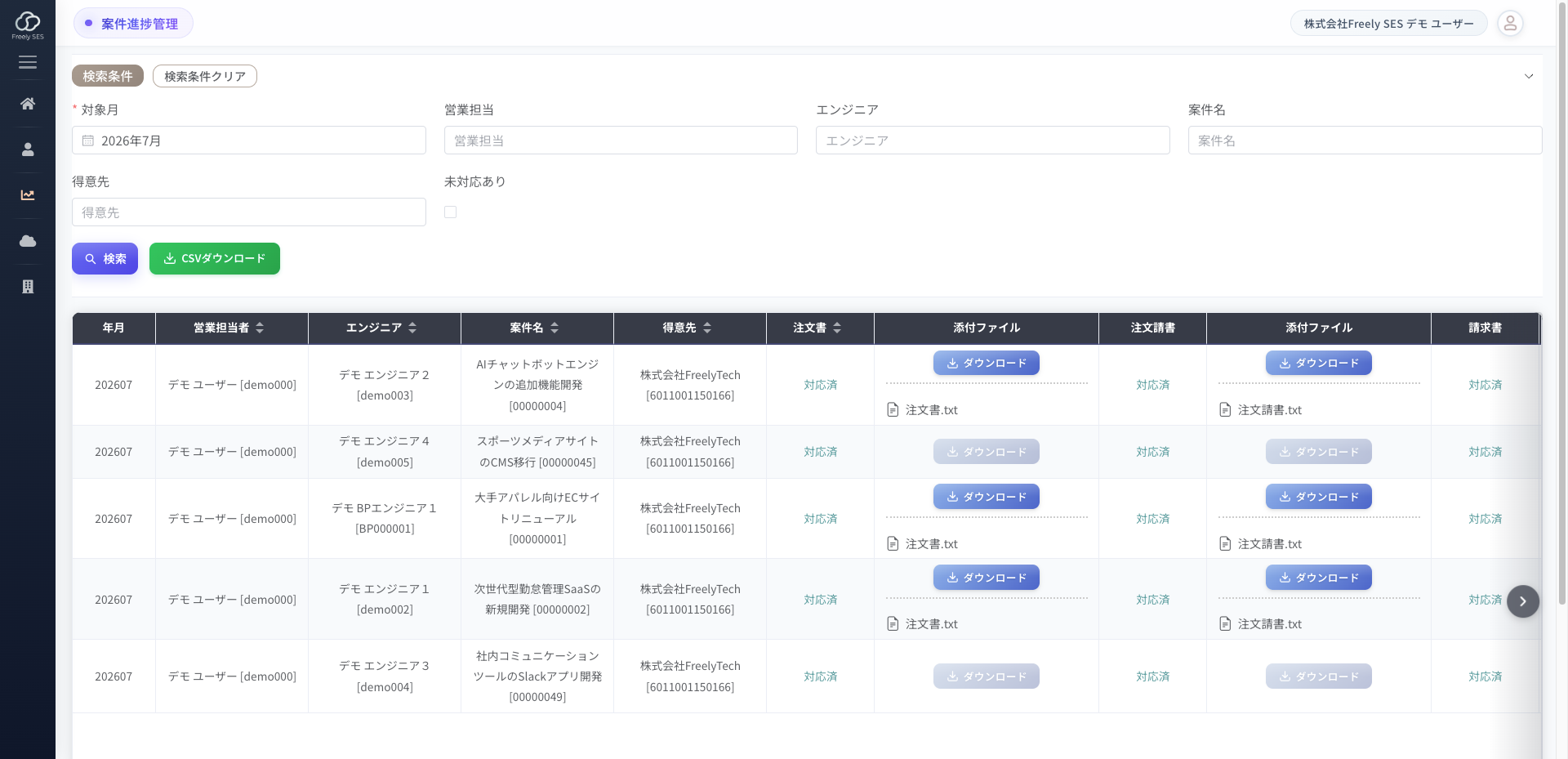Click 注文書 対応済 link in スポーツメディア row
The image size is (1568, 759).
click(821, 452)
